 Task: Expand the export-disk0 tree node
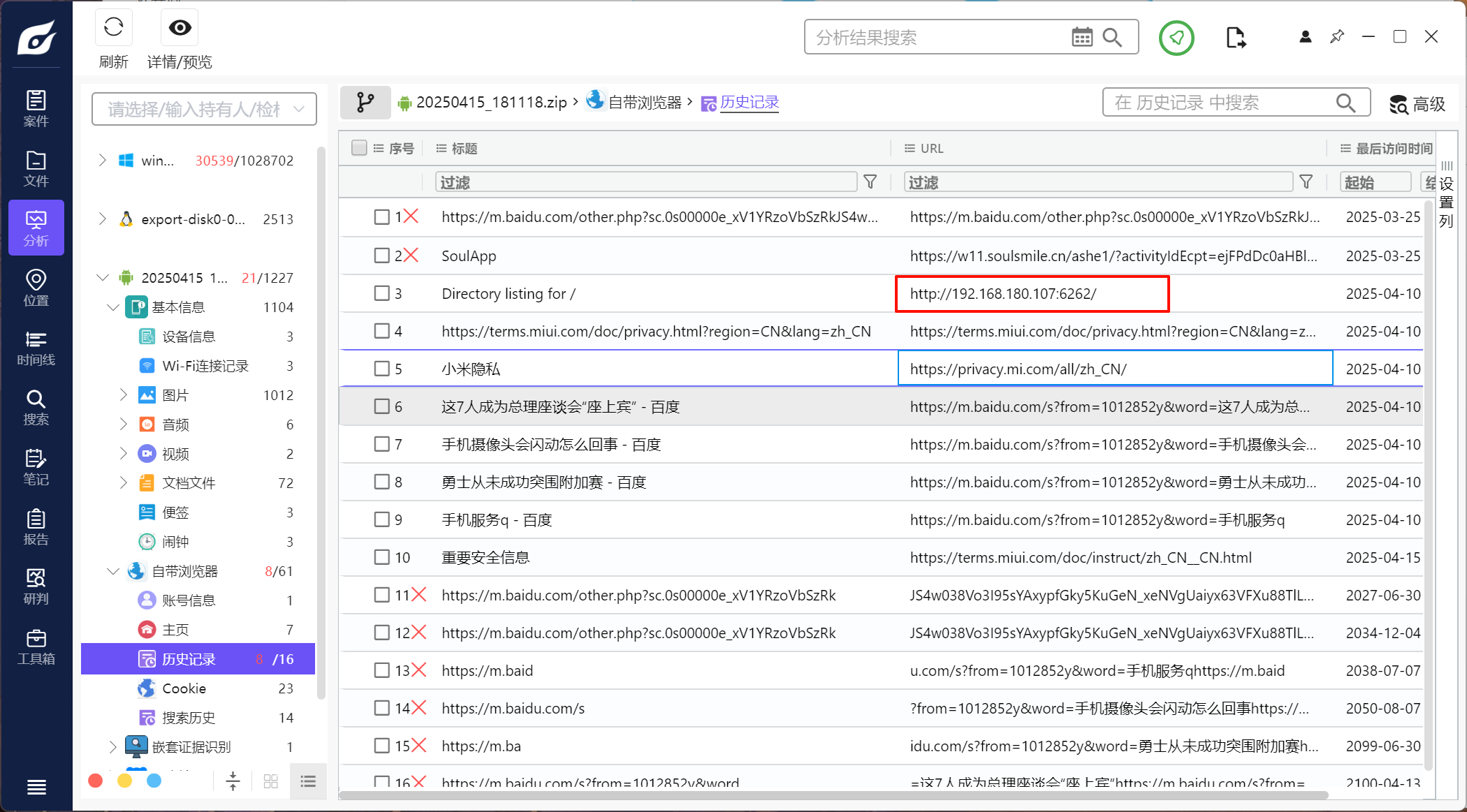click(103, 219)
